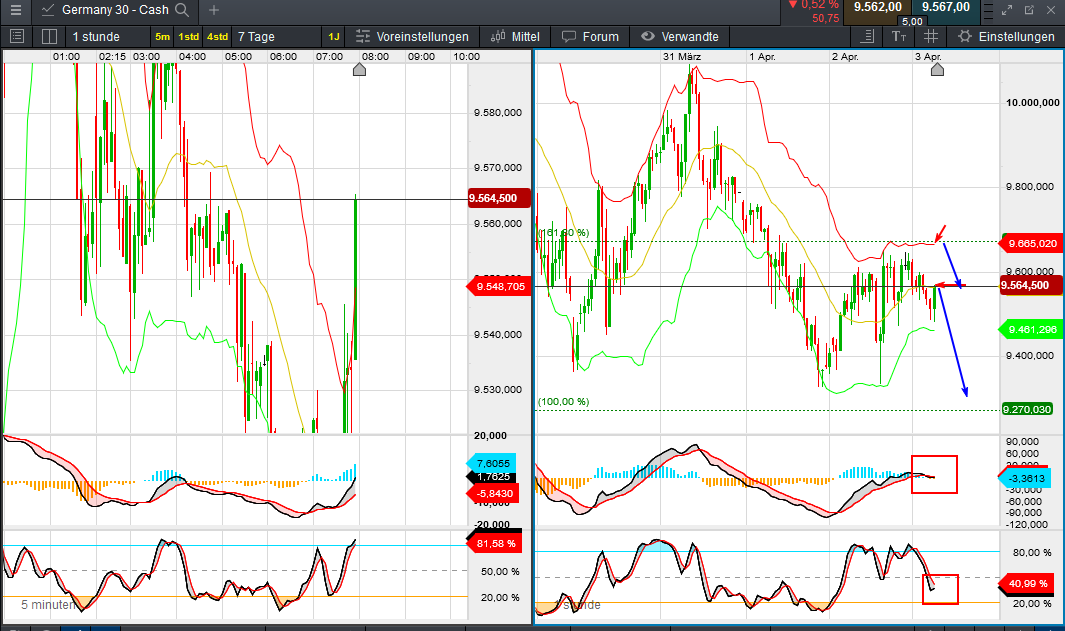Viewport: 1065px width, 631px height.
Task: Open the Forum panel
Action: pos(590,37)
